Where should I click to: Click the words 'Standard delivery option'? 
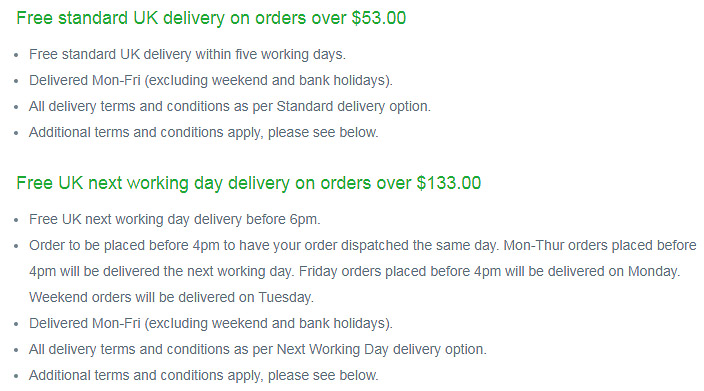(x=353, y=106)
